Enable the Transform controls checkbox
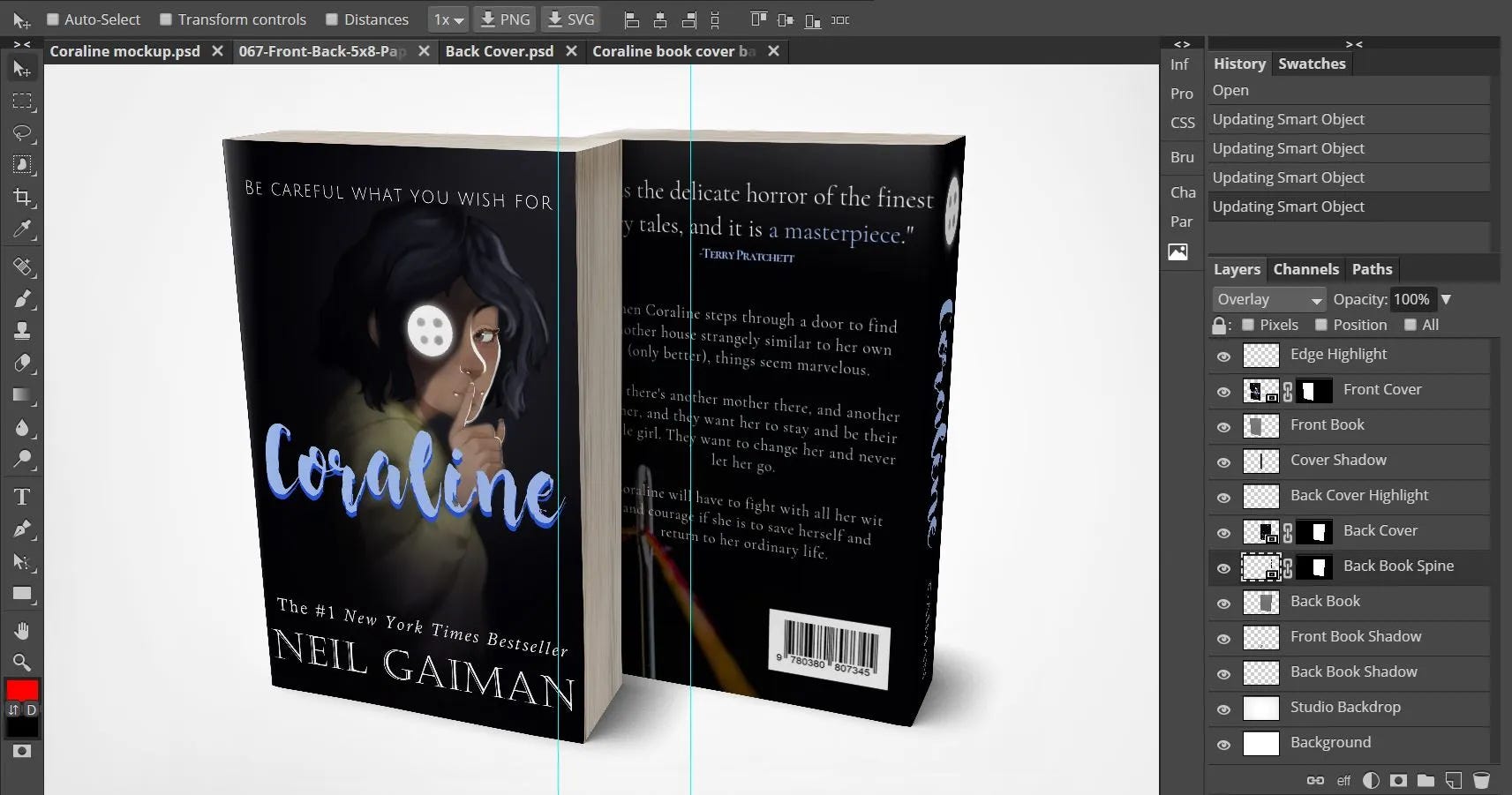The height and width of the screenshot is (795, 1512). pos(166,19)
